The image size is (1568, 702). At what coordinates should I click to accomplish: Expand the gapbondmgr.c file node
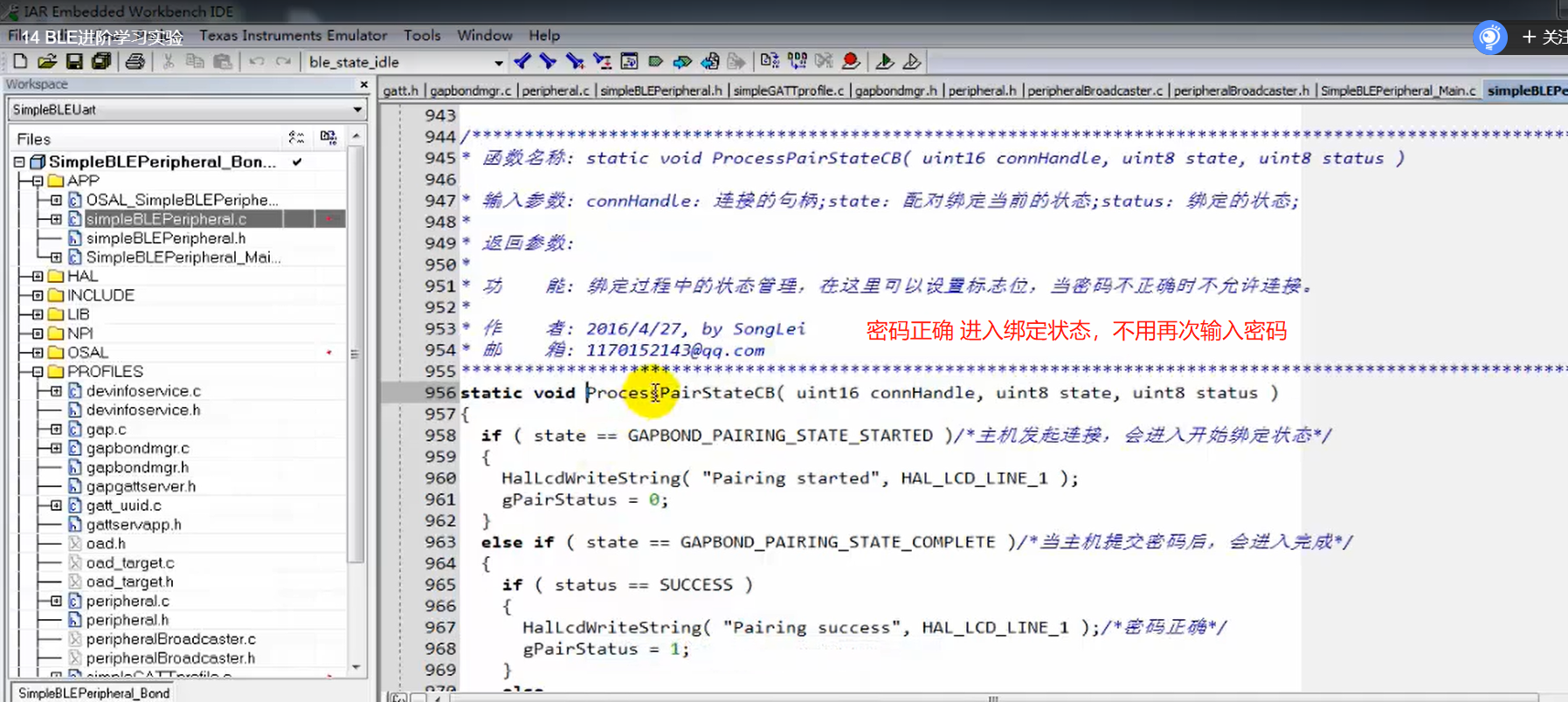[56, 448]
